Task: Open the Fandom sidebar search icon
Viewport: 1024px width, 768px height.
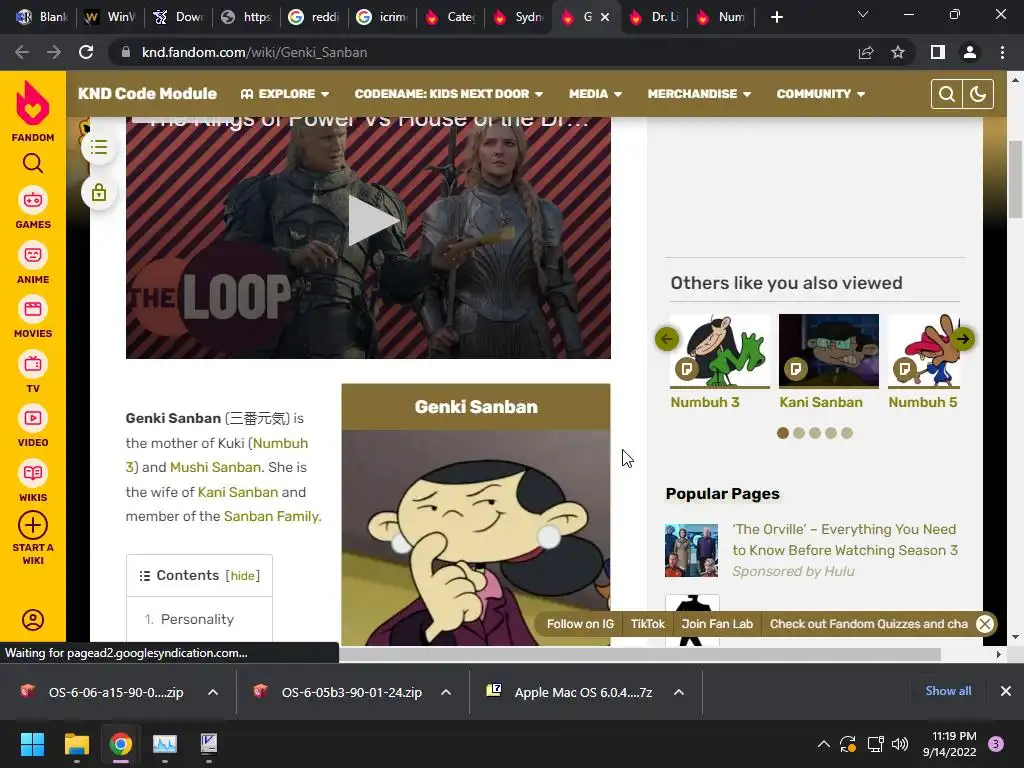Action: [33, 163]
